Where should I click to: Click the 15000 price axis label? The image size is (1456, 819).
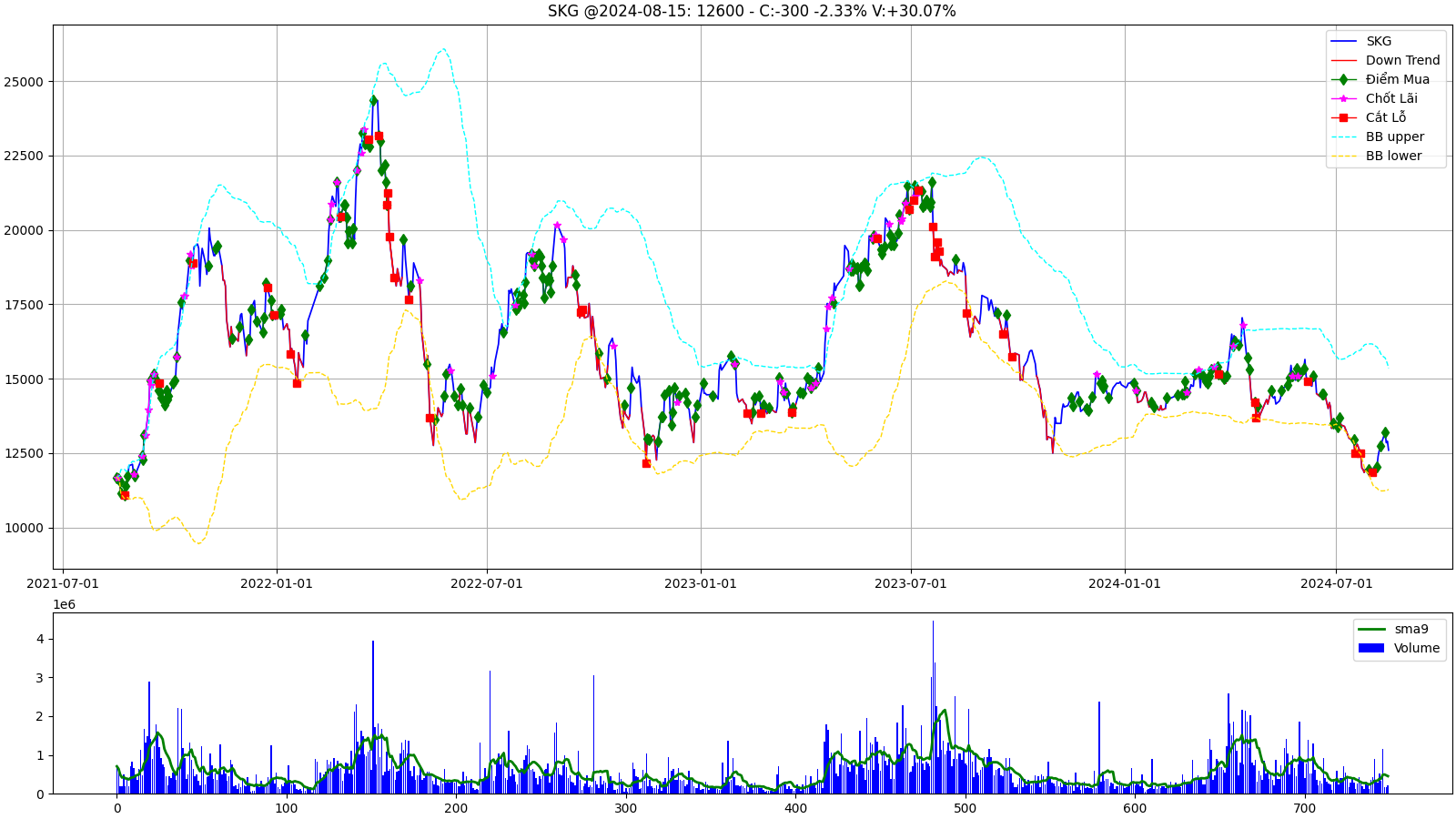point(23,379)
